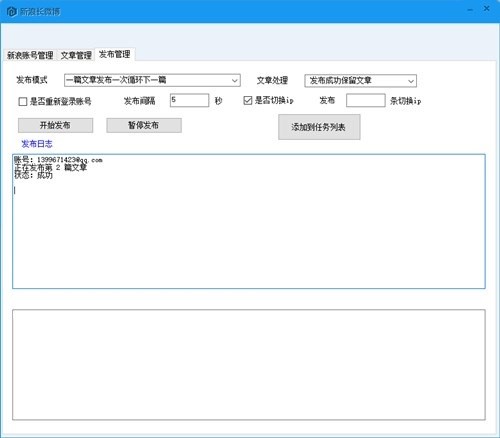Click the 正在发布第 2 篇文章 log line
The width and height of the screenshot is (500, 438).
(51, 167)
